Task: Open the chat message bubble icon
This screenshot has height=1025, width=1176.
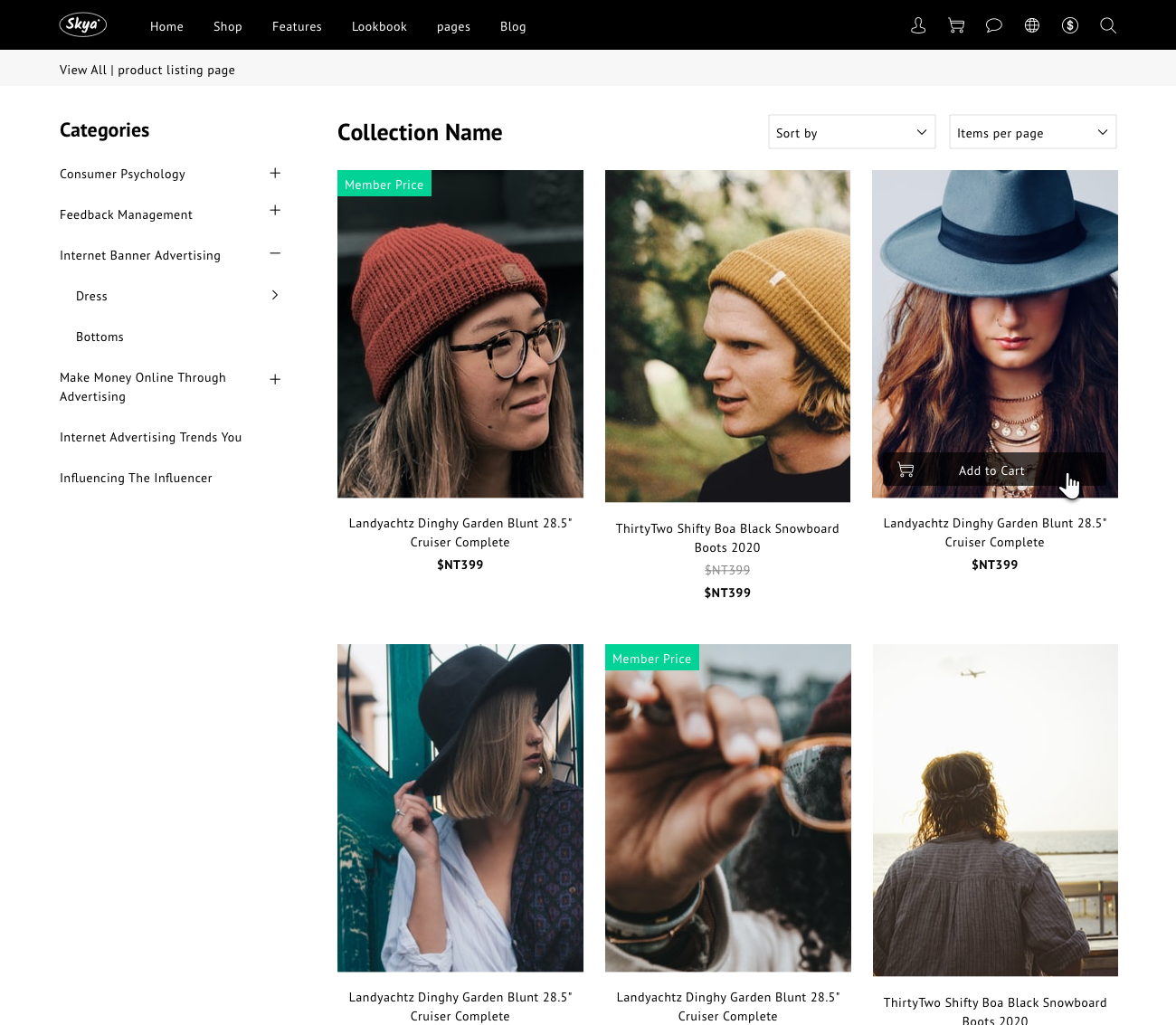Action: point(994,25)
